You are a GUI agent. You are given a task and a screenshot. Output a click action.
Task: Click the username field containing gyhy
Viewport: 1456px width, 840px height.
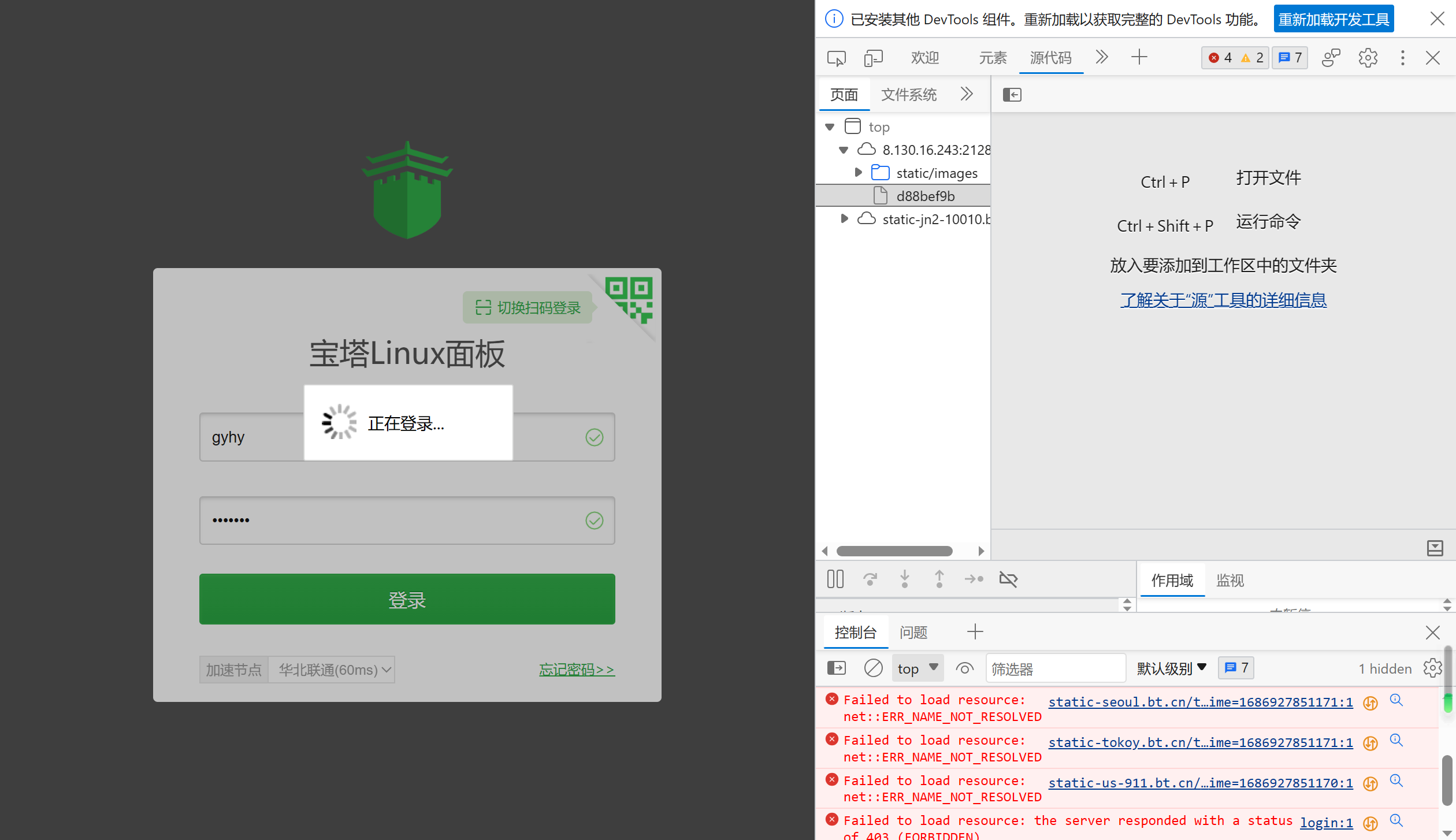(x=407, y=437)
